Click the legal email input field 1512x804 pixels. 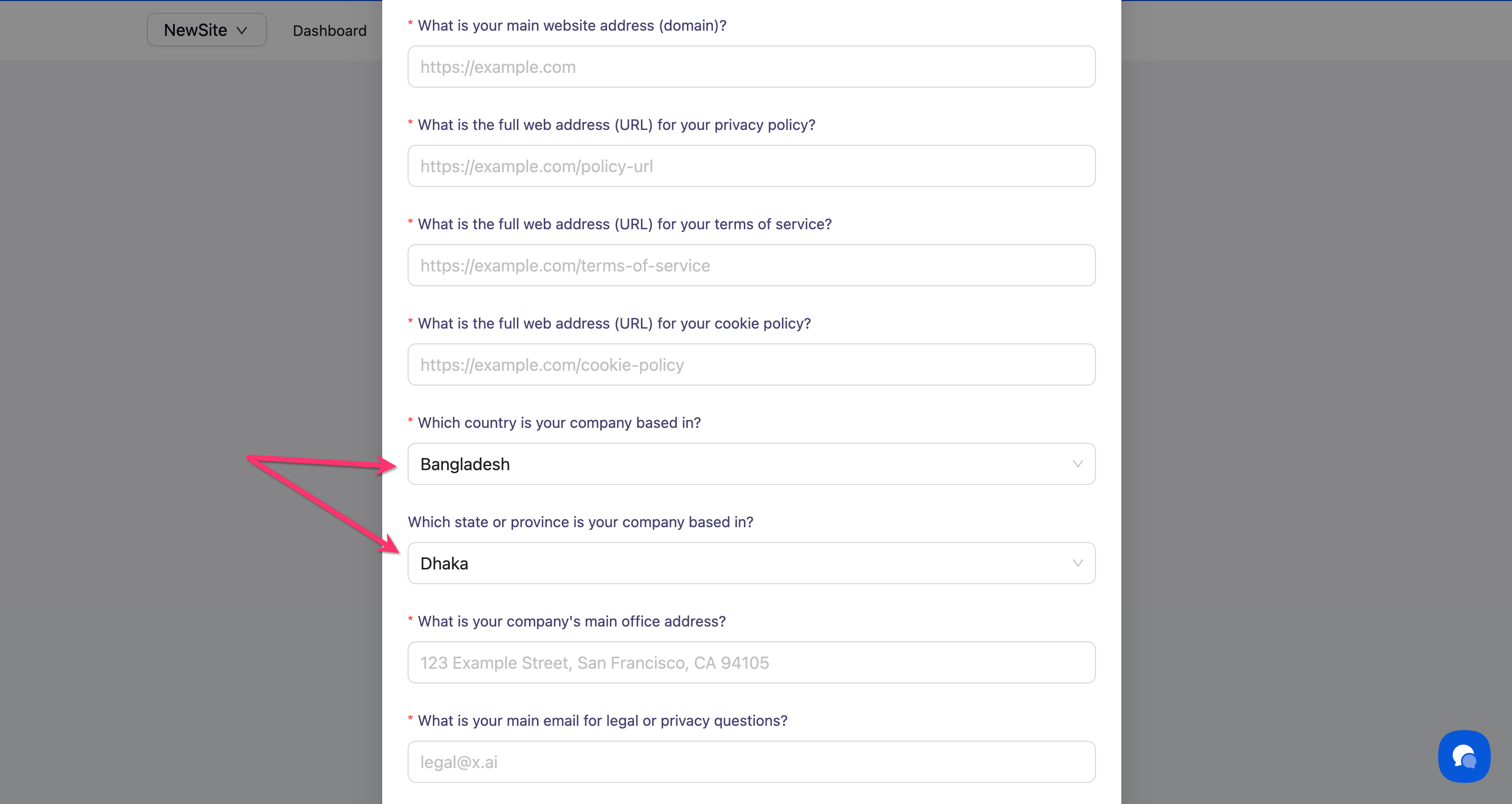751,762
